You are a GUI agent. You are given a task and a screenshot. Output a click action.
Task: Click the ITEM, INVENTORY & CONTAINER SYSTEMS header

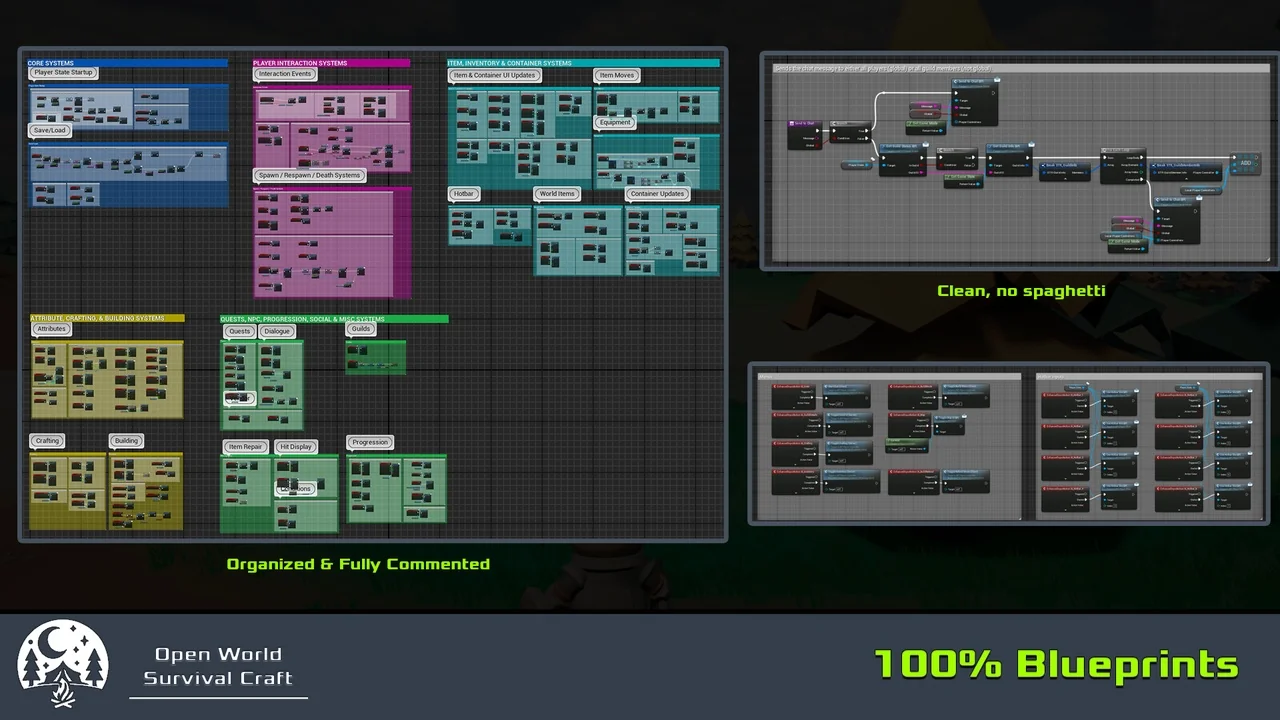[583, 63]
